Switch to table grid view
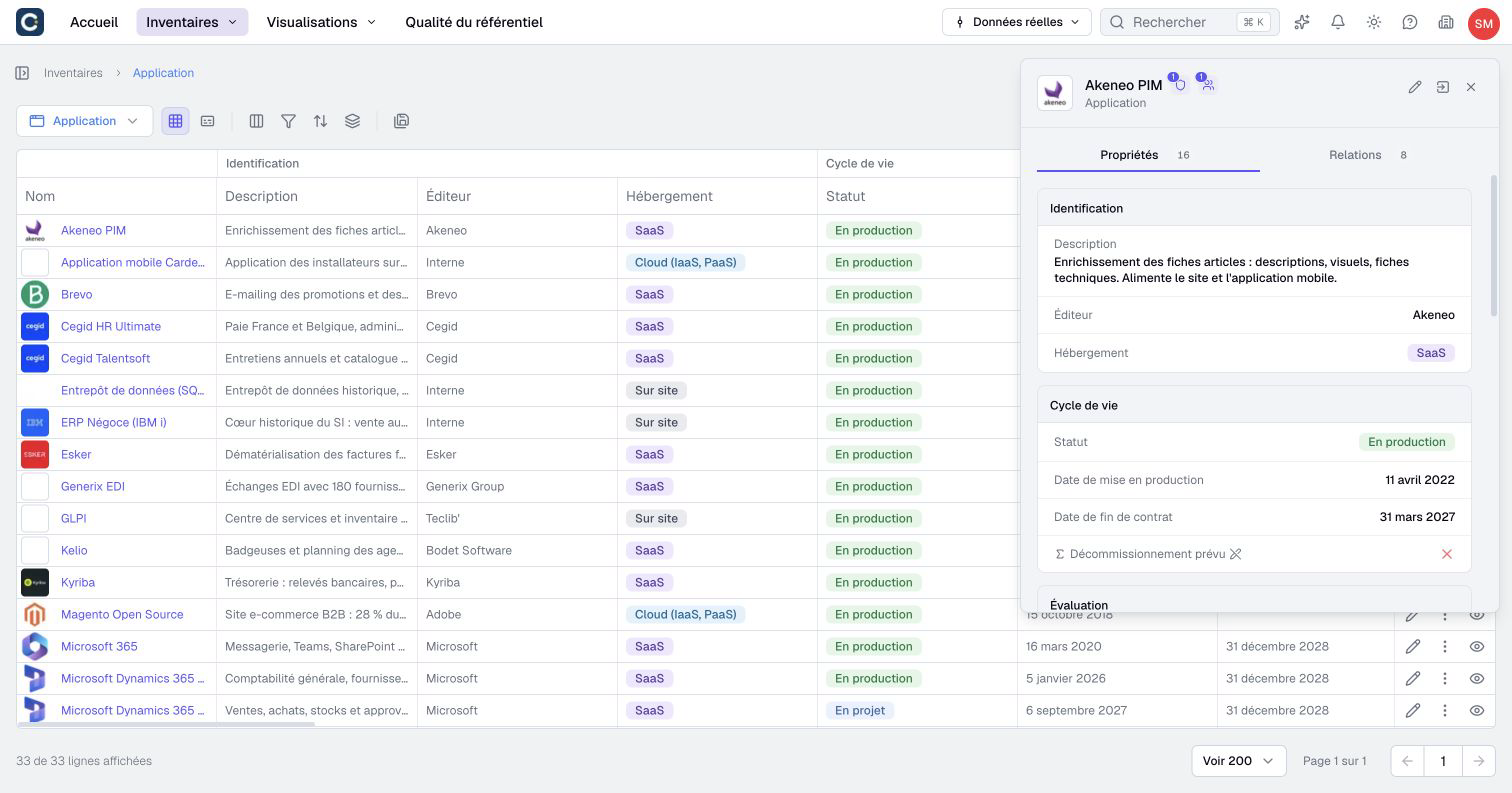This screenshot has height=793, width=1512. (x=175, y=121)
